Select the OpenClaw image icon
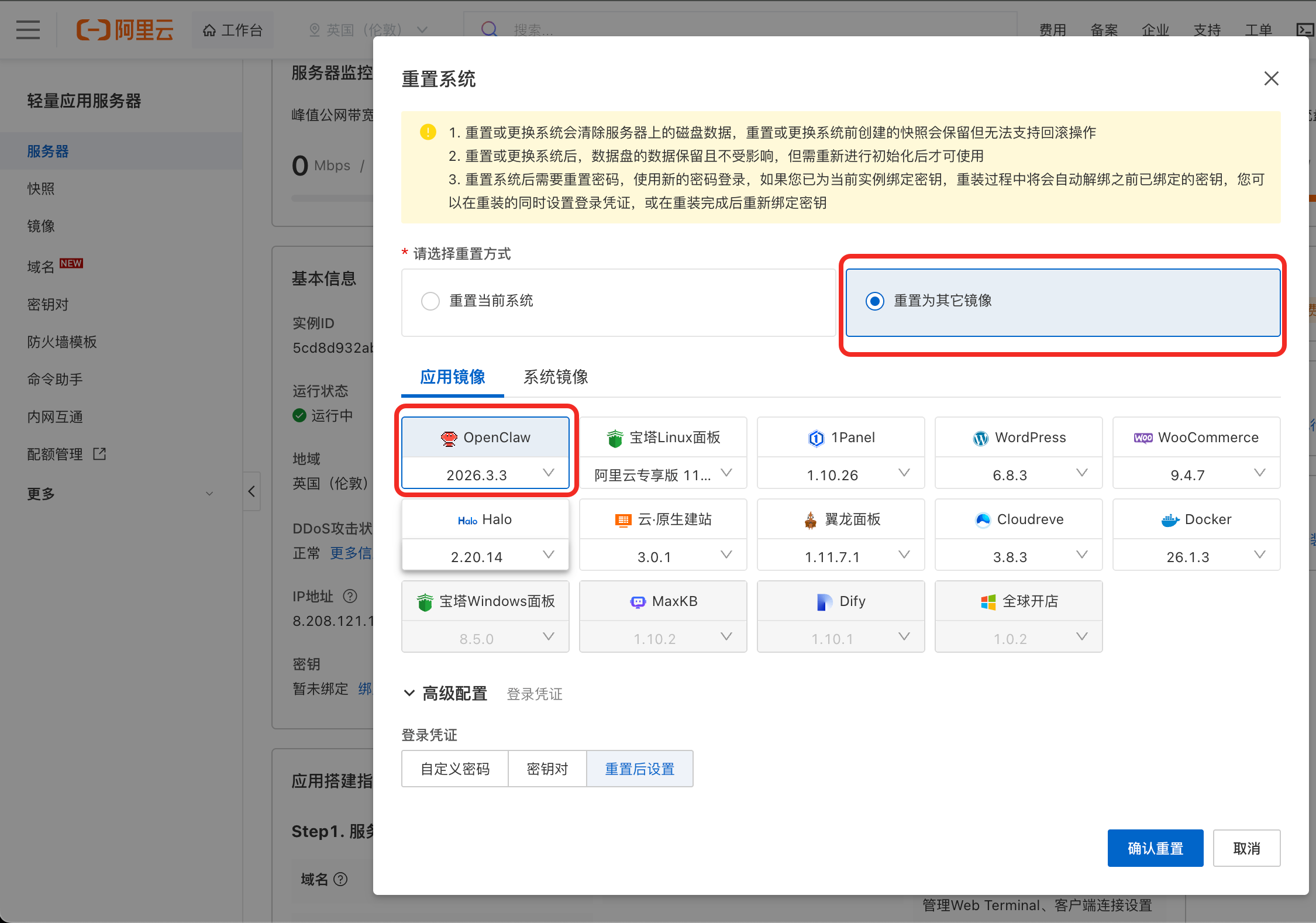1316x923 pixels. [x=449, y=438]
